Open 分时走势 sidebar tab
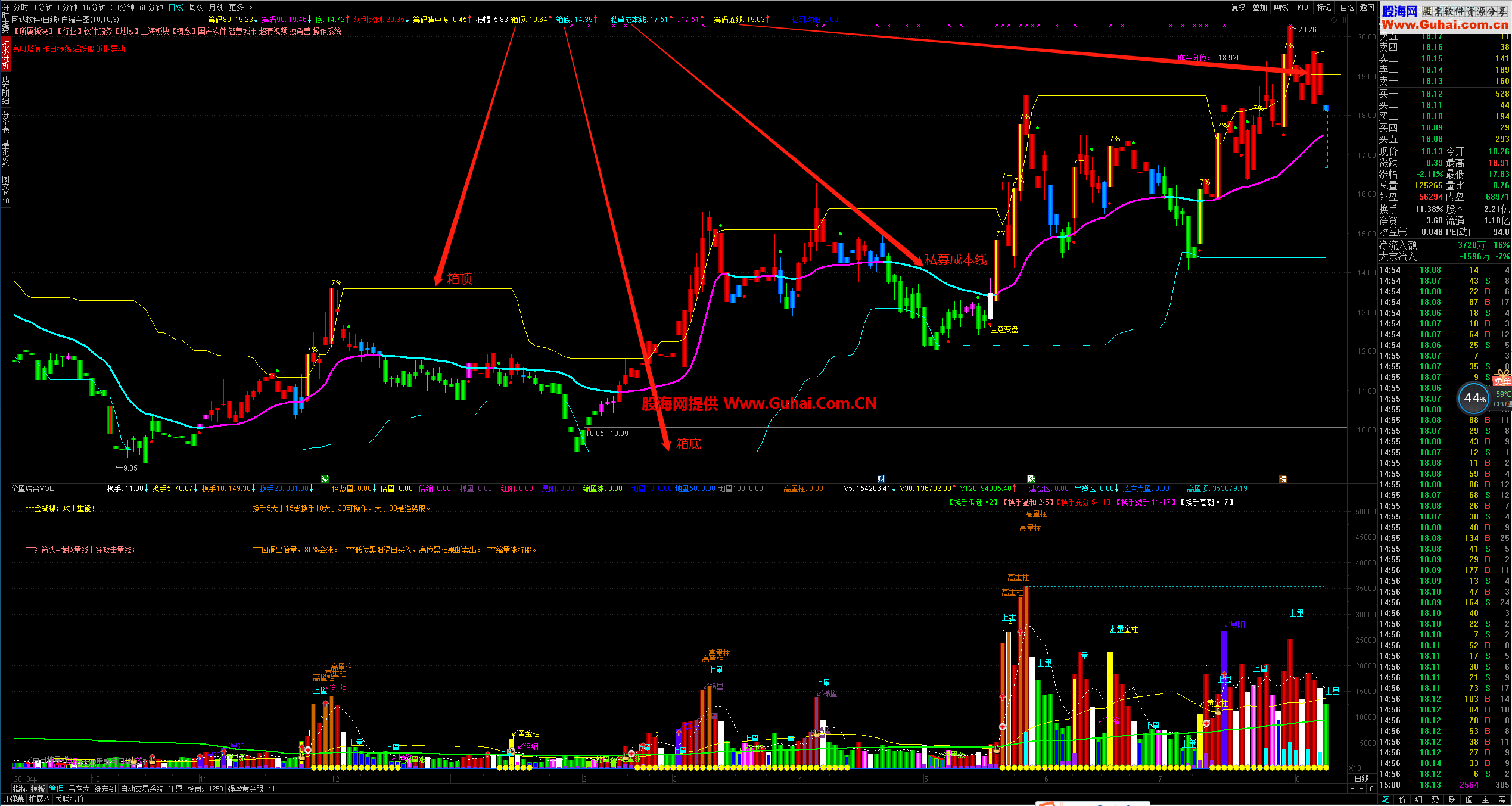This screenshot has width=1512, height=806. (5, 18)
